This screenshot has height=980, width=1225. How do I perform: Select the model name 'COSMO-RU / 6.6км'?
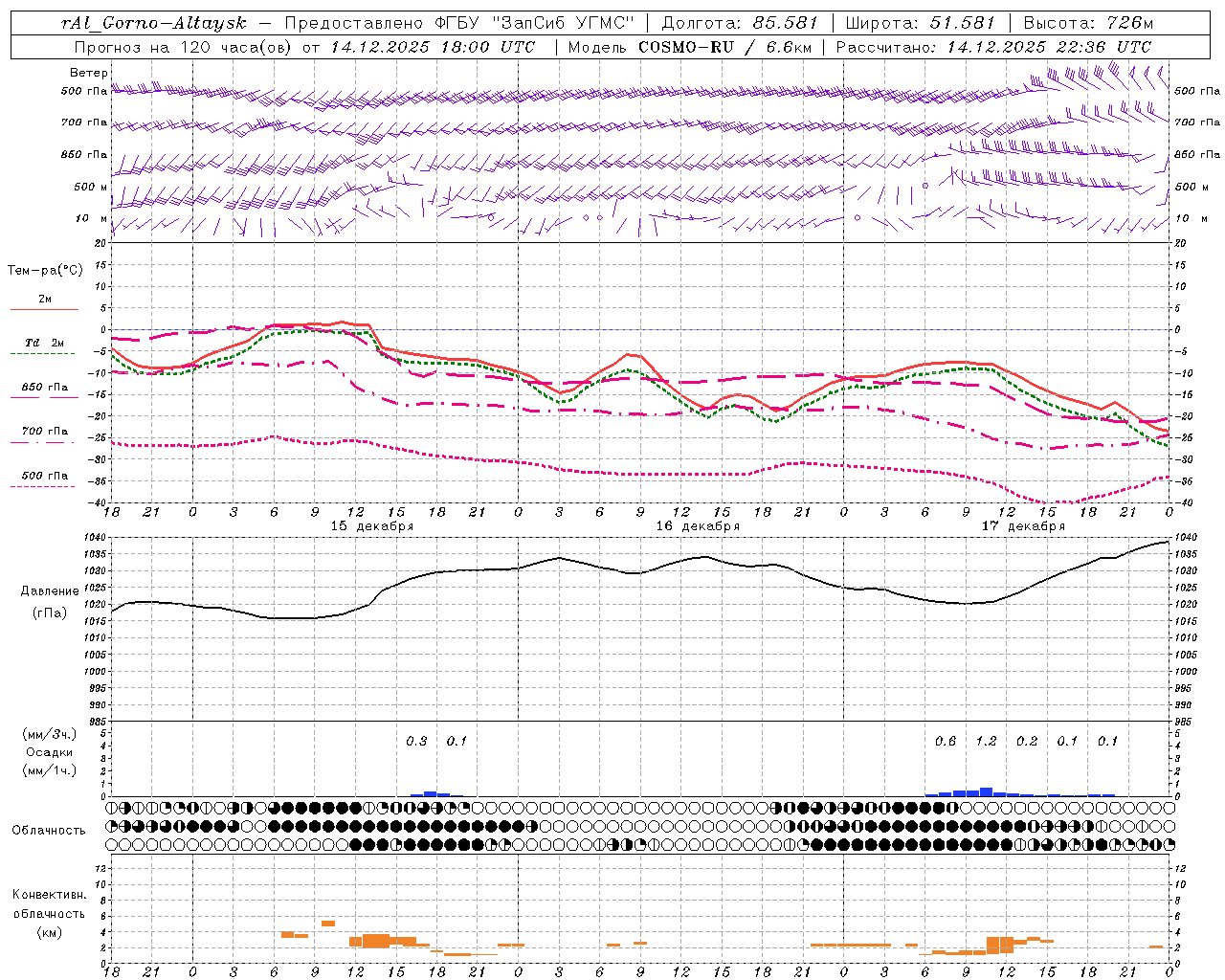point(724,47)
